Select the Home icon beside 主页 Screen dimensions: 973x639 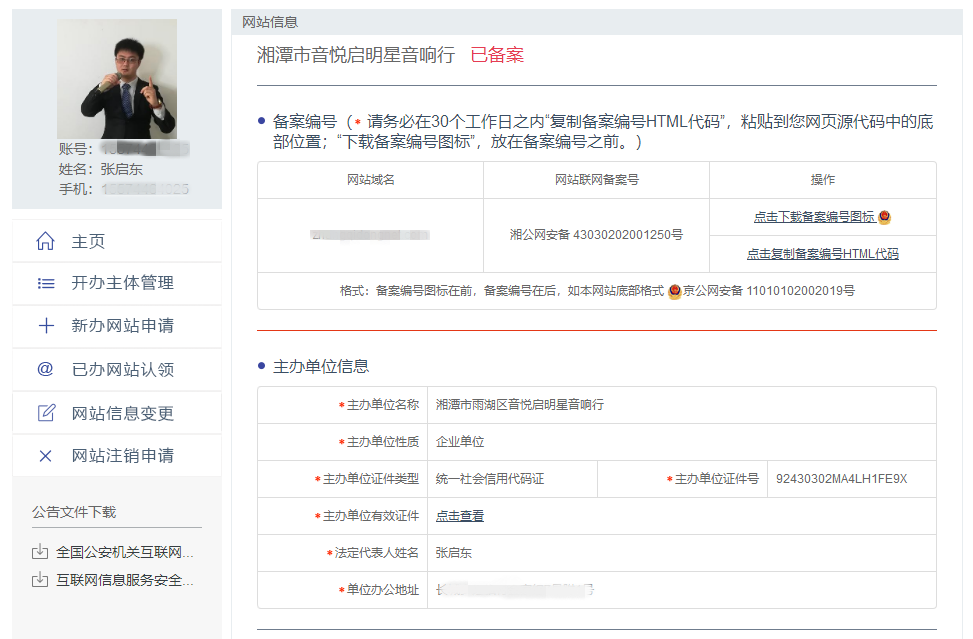pyautogui.click(x=44, y=241)
